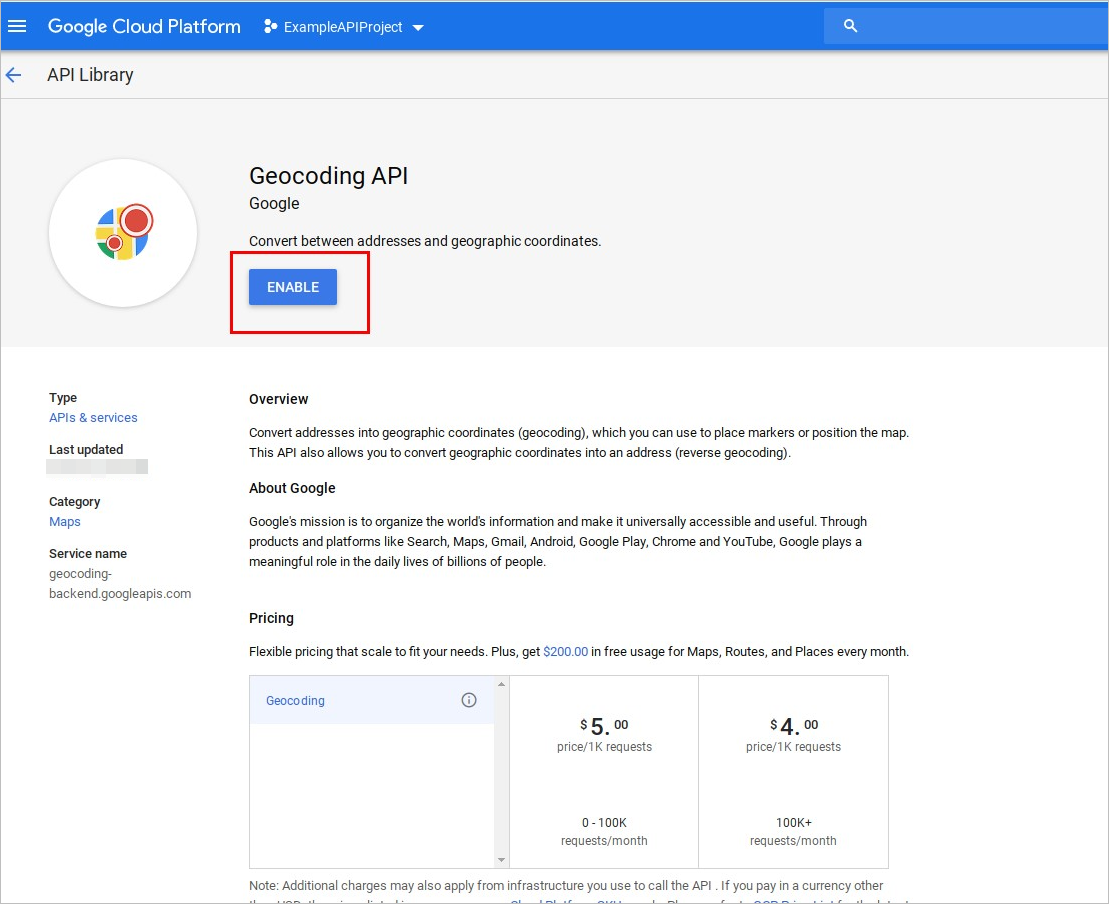1109x904 pixels.
Task: Click the geocoding-backend.googleapis.com service name text
Action: click(120, 584)
